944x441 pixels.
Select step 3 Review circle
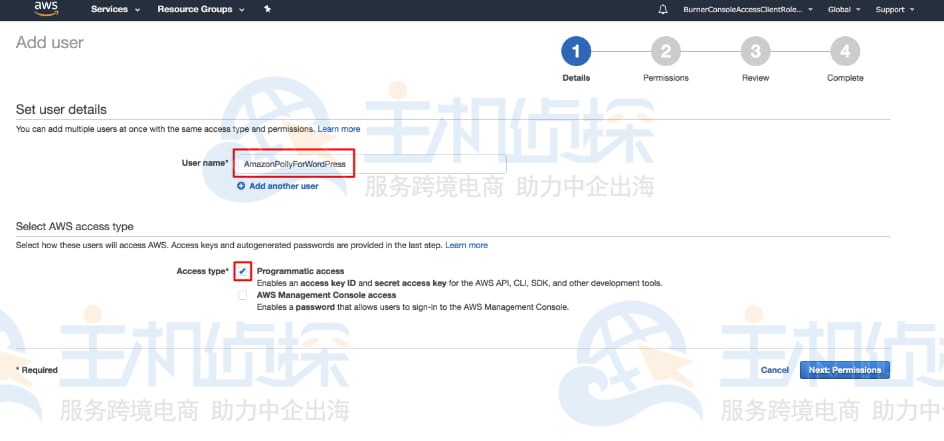click(756, 52)
